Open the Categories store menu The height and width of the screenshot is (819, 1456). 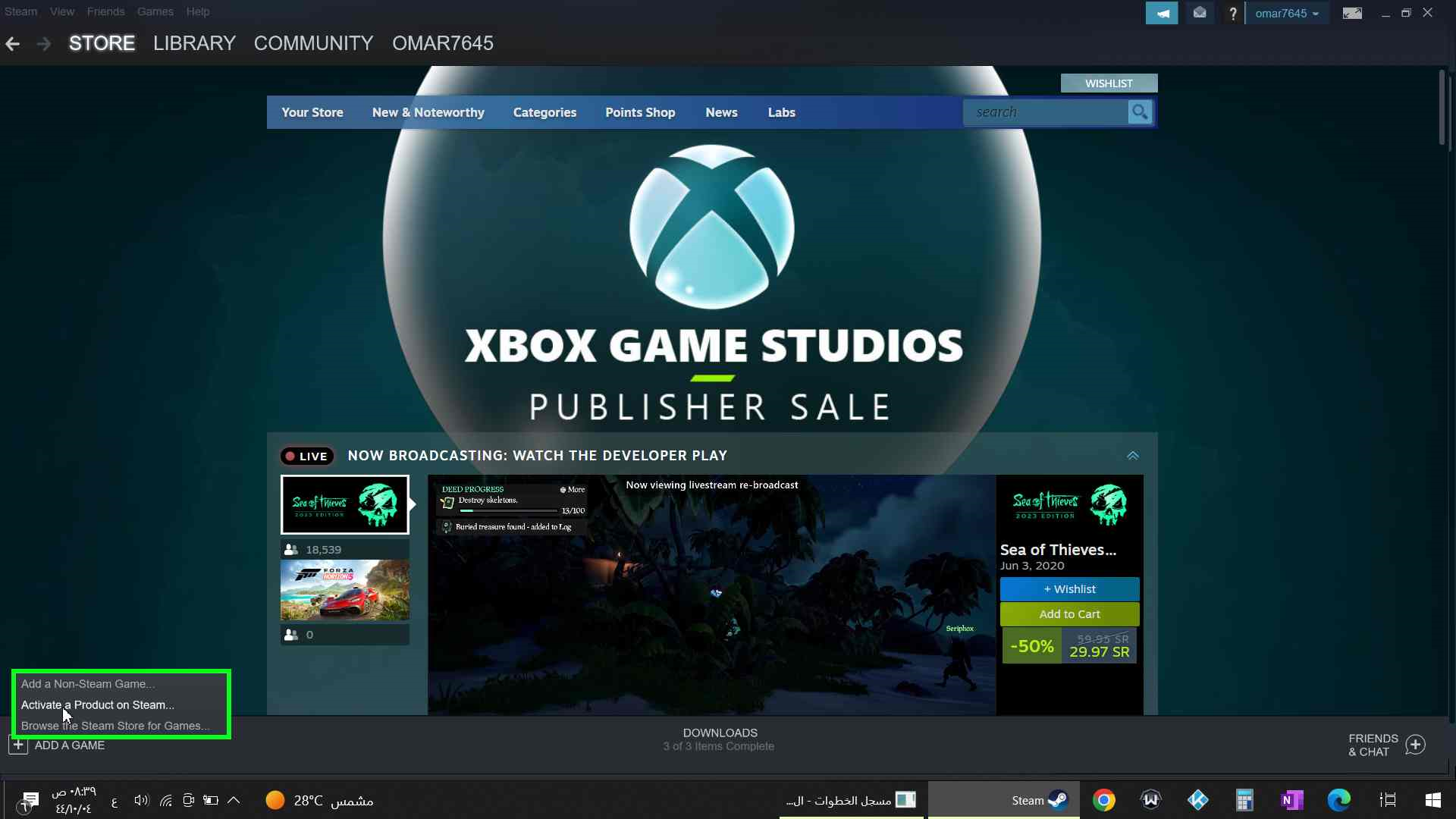[544, 112]
